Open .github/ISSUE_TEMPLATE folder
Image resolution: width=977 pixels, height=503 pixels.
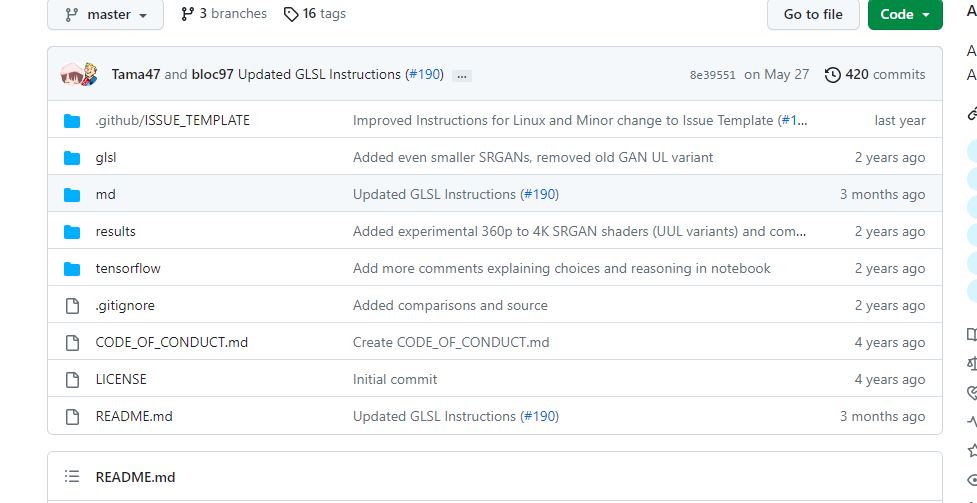point(173,120)
